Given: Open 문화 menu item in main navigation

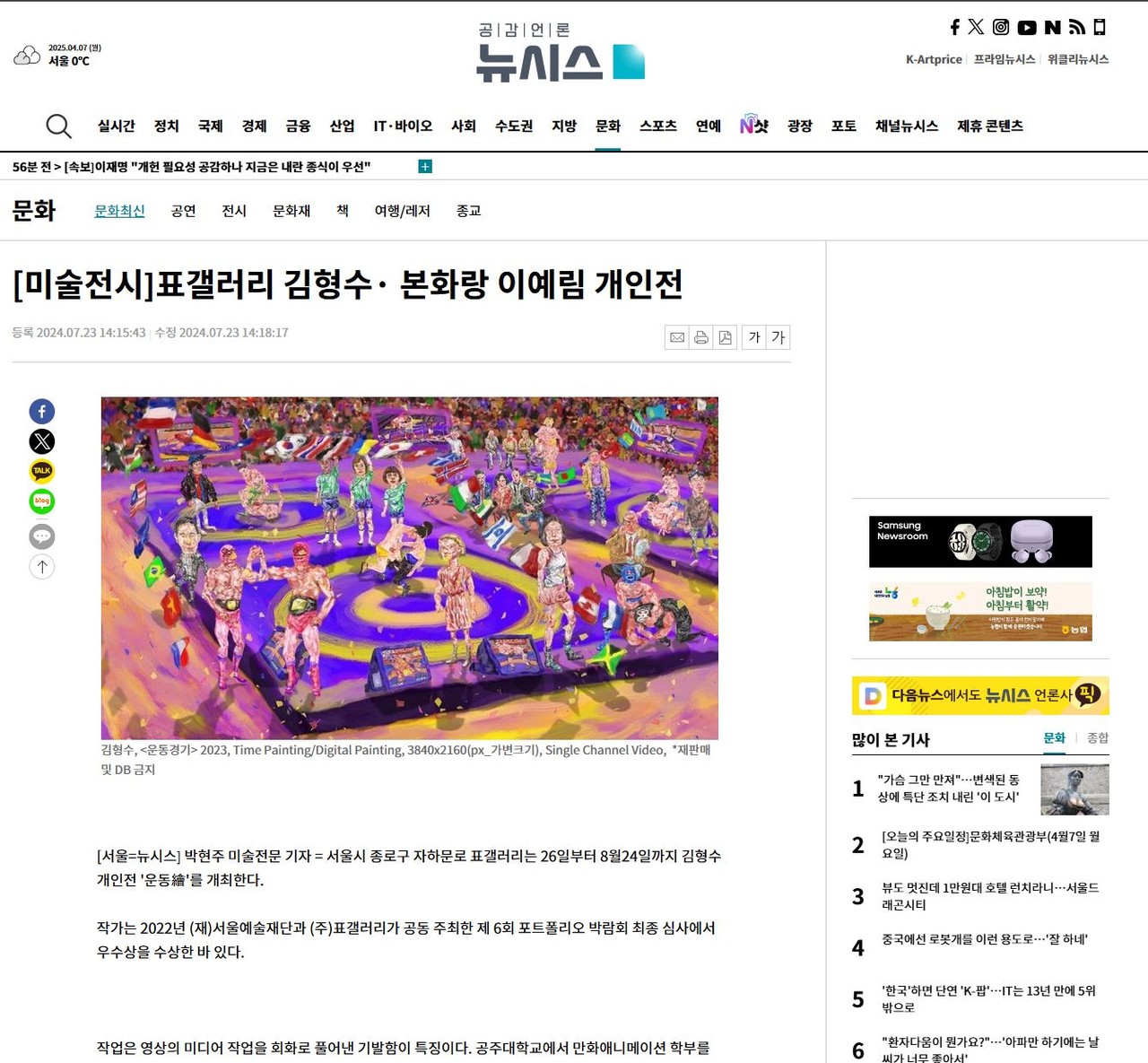Looking at the screenshot, I should click(x=608, y=126).
